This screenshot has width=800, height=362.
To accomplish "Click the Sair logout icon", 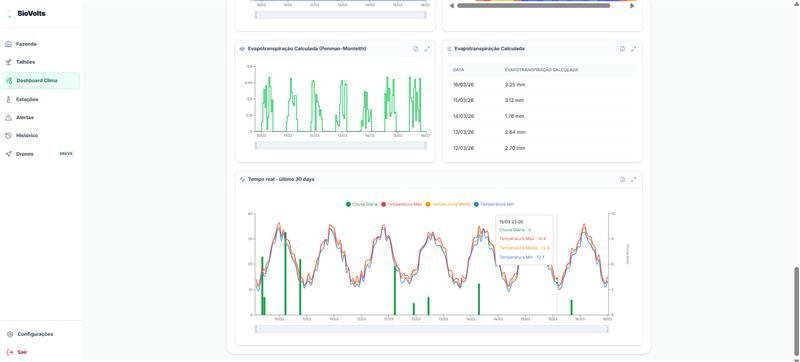I will [10, 352].
